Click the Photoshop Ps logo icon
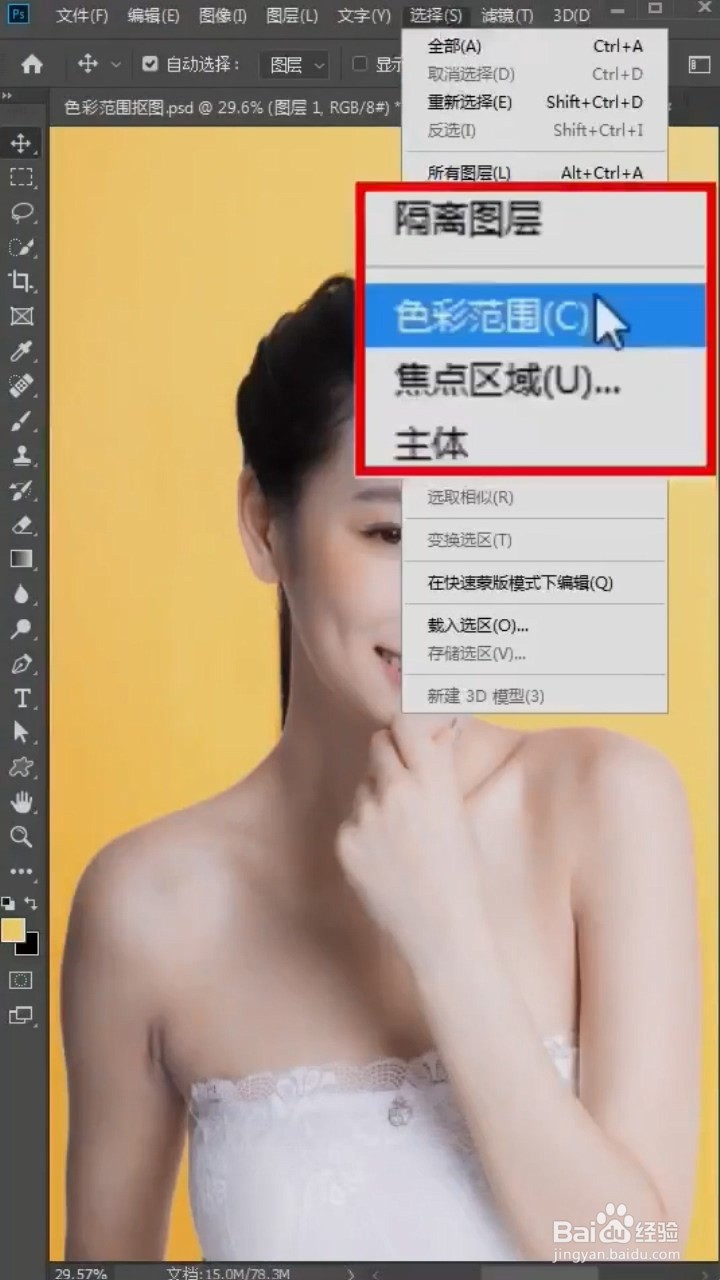 click(20, 14)
